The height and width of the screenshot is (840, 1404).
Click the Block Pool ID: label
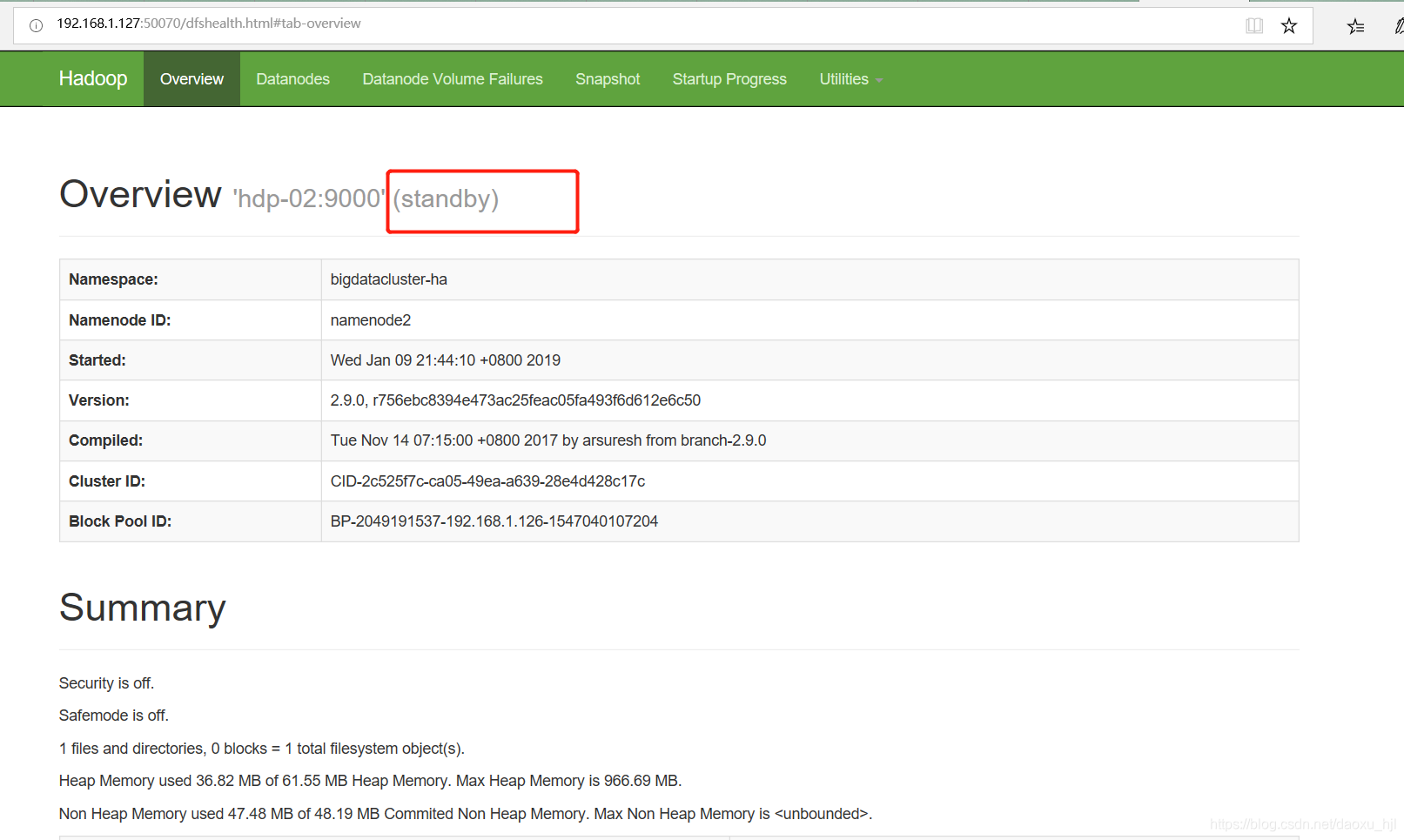(120, 521)
